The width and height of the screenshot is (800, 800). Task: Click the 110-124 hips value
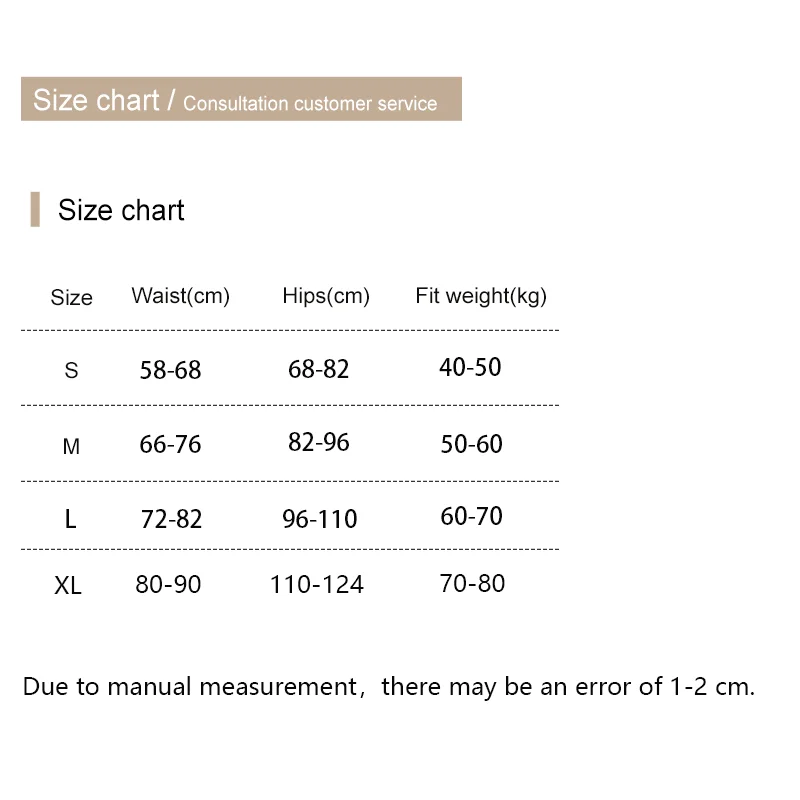point(316,584)
